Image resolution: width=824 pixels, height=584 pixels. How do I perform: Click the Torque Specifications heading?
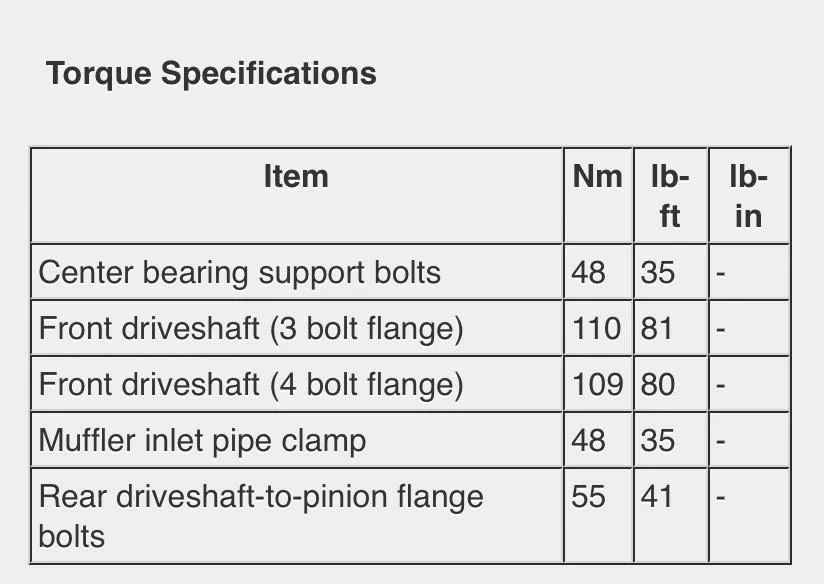(211, 74)
